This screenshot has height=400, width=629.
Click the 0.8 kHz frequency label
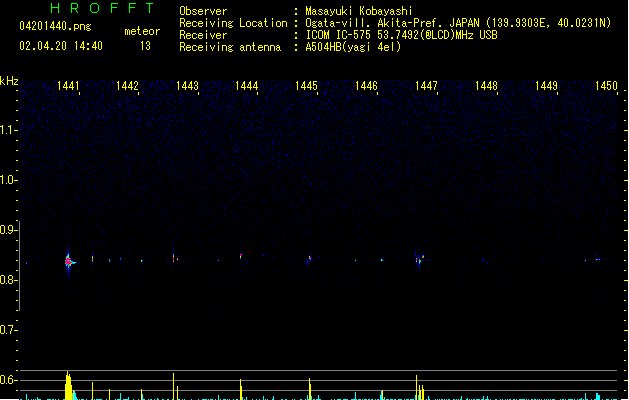click(x=7, y=280)
